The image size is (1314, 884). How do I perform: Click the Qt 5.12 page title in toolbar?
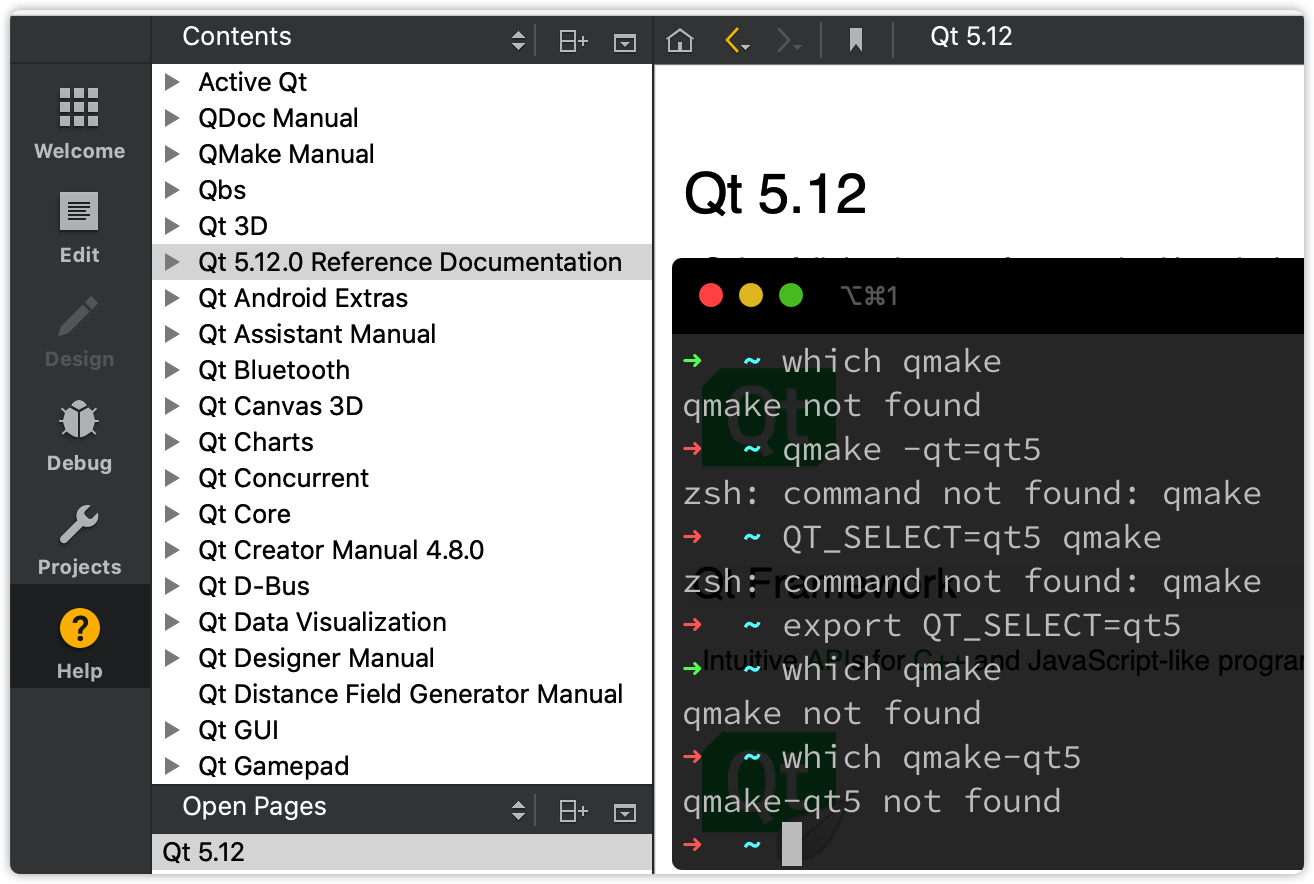coord(971,37)
